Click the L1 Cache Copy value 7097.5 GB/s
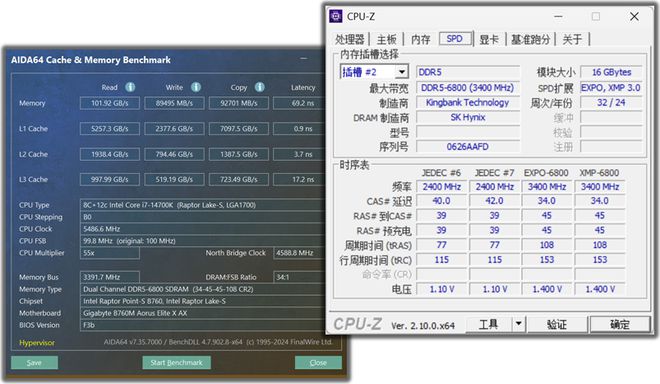This screenshot has width=660, height=384. pos(239,129)
